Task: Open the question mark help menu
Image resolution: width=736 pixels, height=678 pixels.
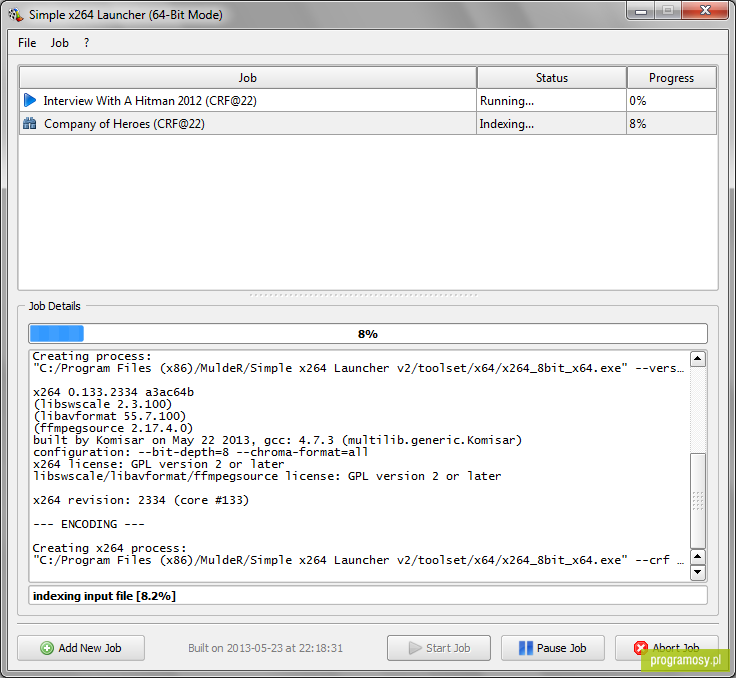Action: click(86, 43)
